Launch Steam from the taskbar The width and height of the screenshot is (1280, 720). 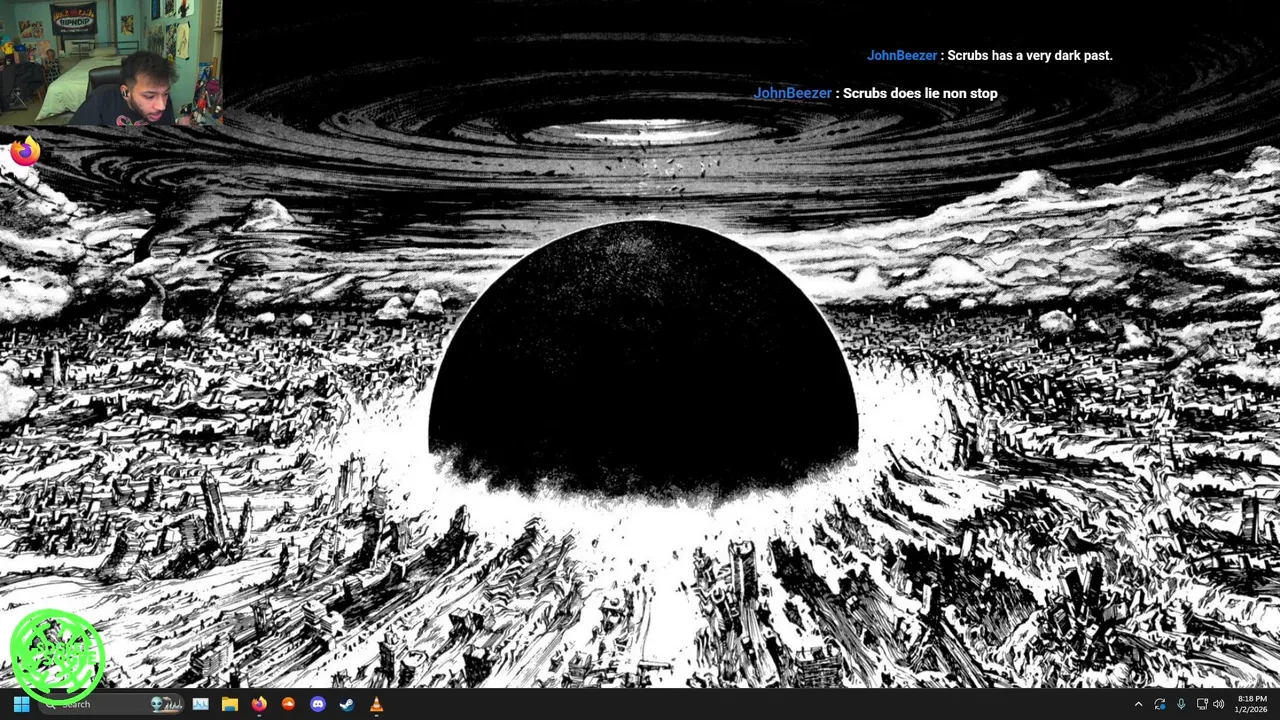pyautogui.click(x=347, y=704)
